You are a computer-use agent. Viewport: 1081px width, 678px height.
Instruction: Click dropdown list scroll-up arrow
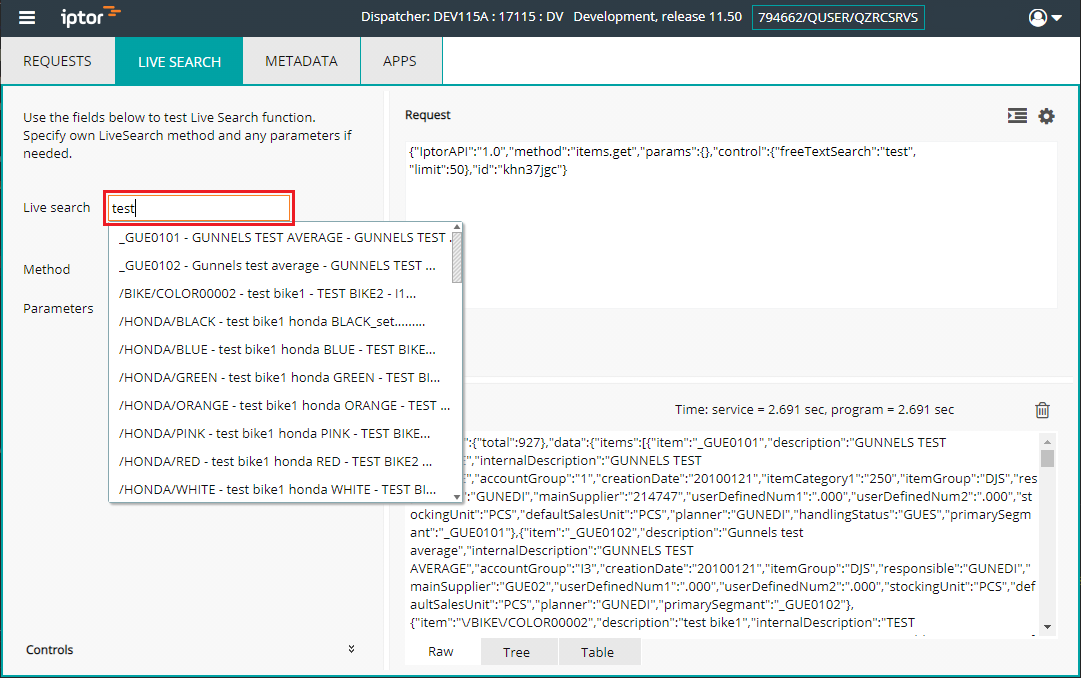(x=456, y=227)
